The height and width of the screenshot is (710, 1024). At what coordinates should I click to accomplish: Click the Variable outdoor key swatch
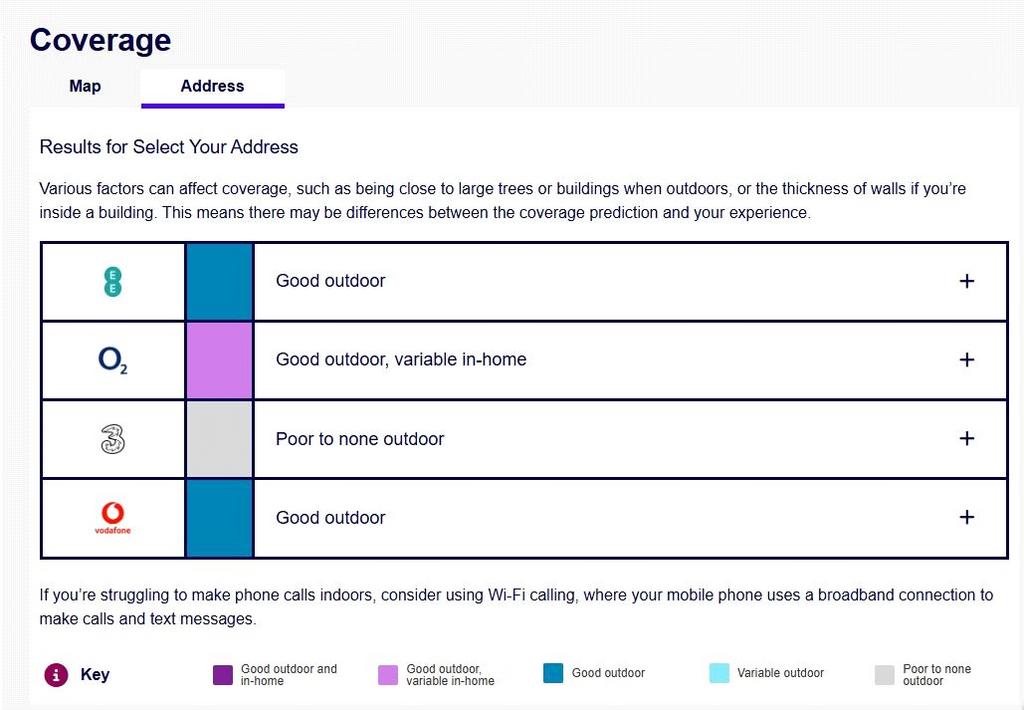click(x=719, y=673)
